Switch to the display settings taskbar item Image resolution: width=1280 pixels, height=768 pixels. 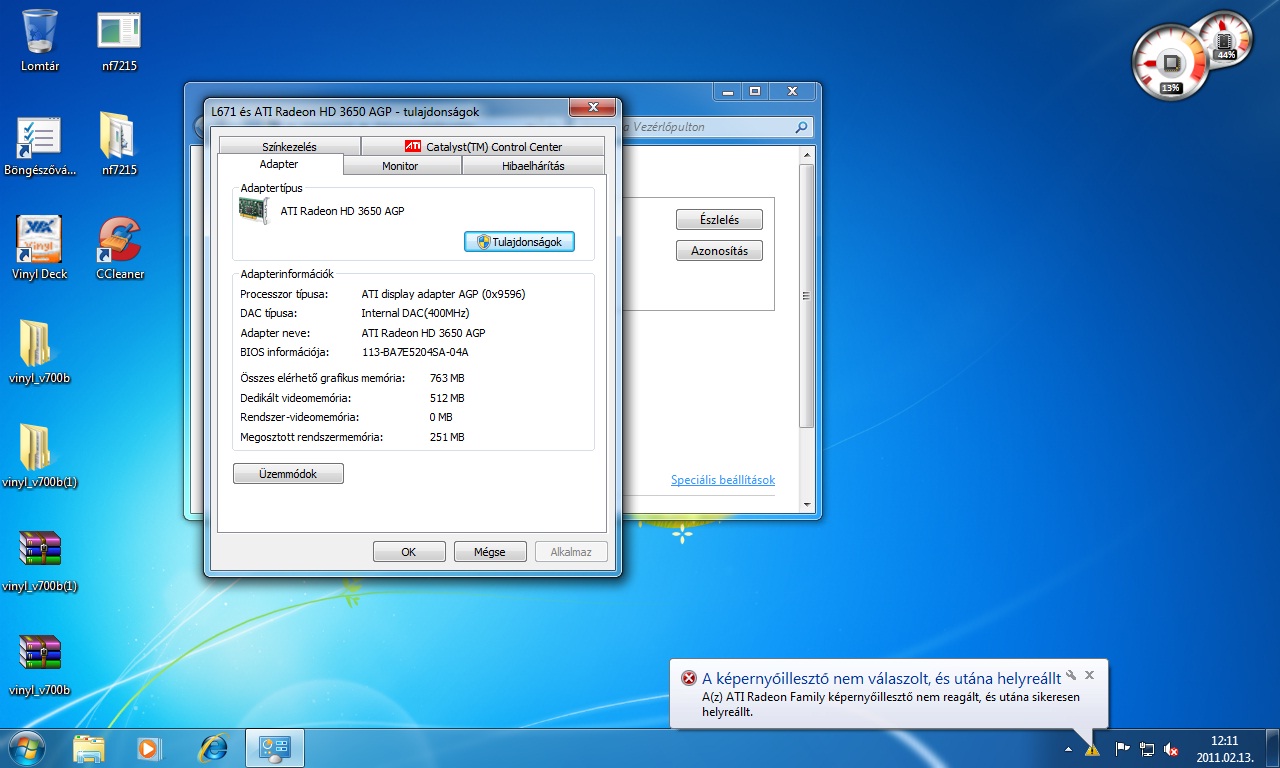point(274,747)
